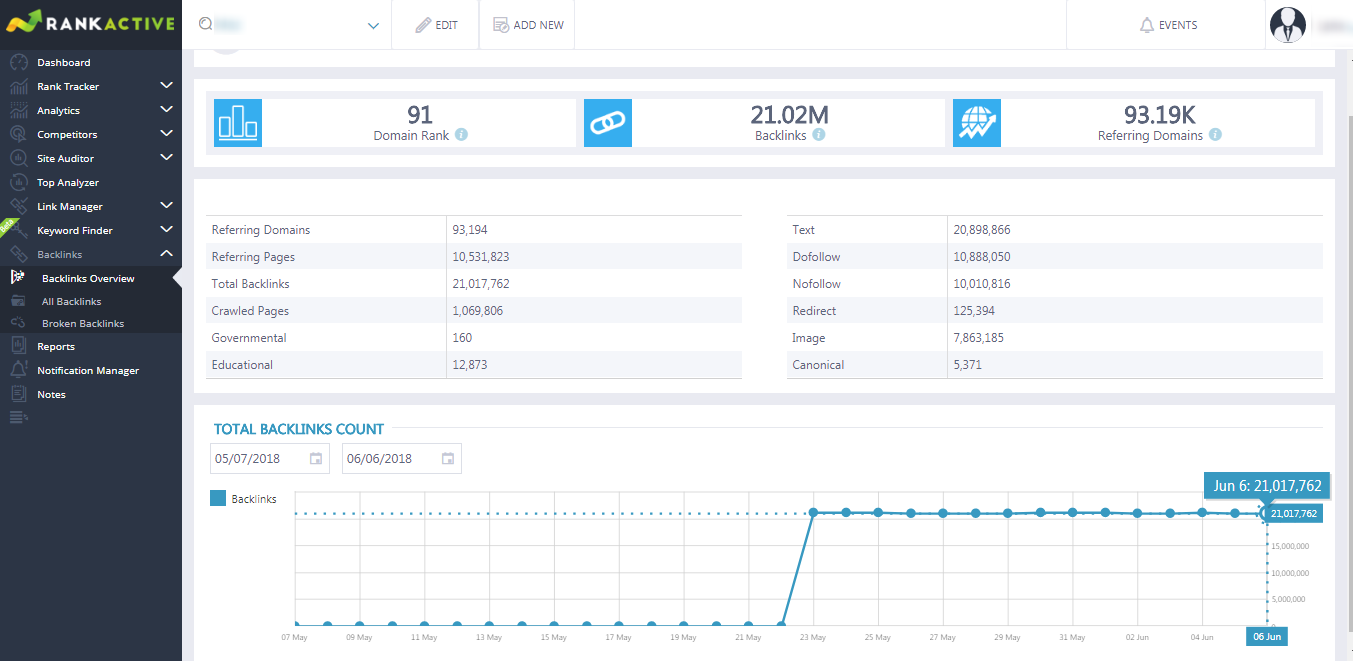This screenshot has width=1353, height=661.
Task: Click the Notes icon in sidebar
Action: coord(18,394)
